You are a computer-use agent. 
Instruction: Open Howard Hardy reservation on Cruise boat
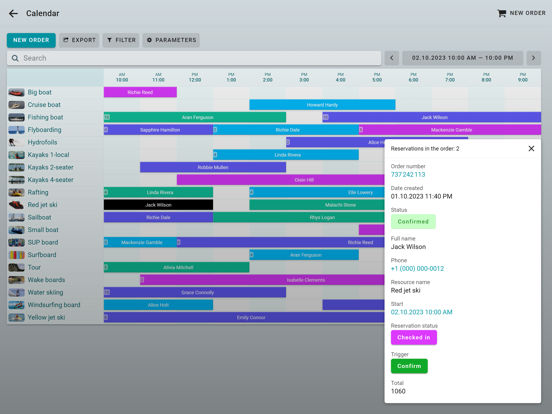pyautogui.click(x=322, y=105)
